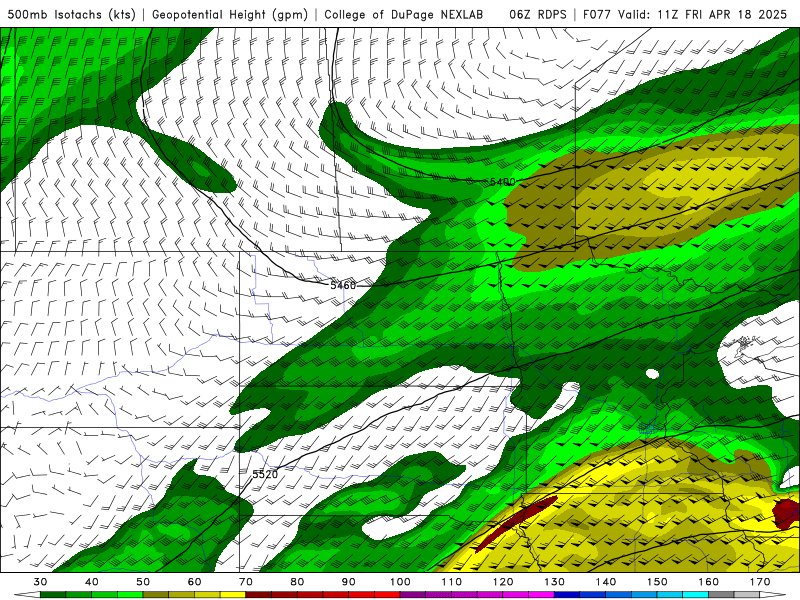The width and height of the screenshot is (800, 600).
Task: Click the 100 value on the color scale
Action: coord(401,582)
